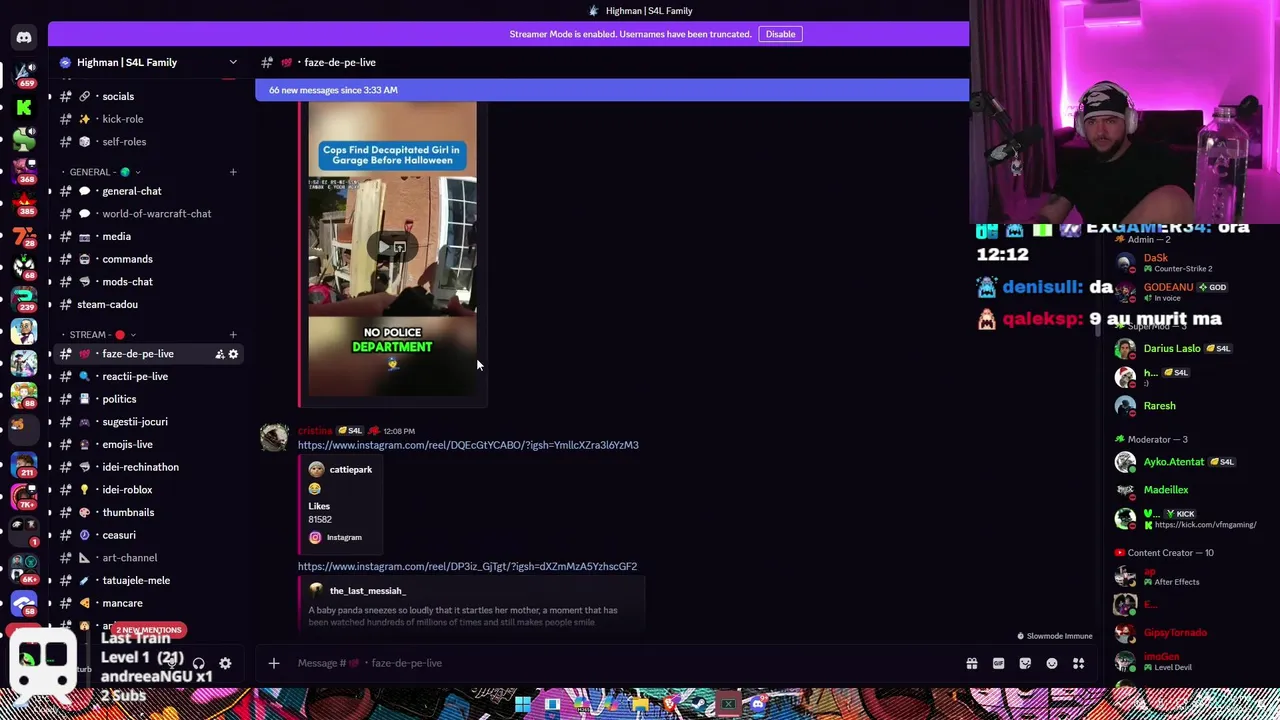Create channel in STREAM category
Screen dimensions: 1280x720
[x=233, y=335]
